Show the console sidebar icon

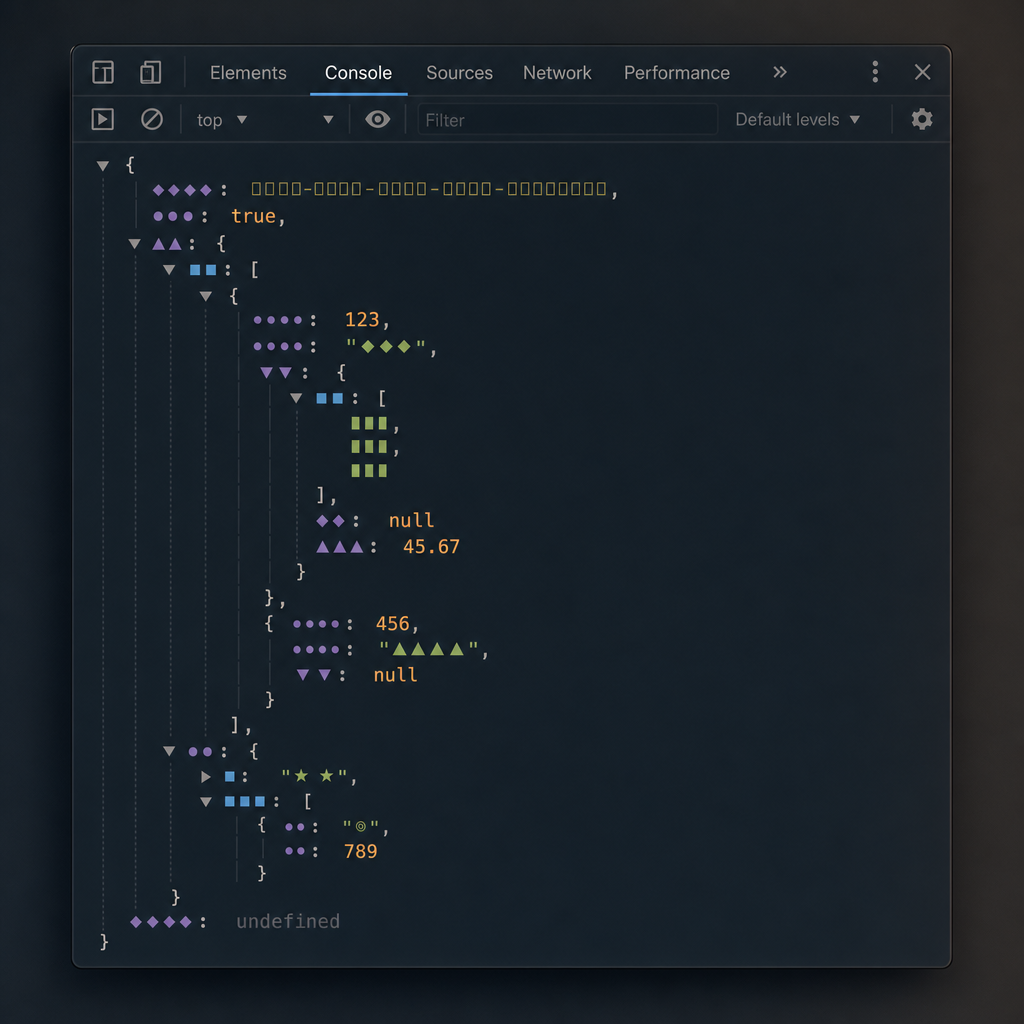(x=103, y=120)
